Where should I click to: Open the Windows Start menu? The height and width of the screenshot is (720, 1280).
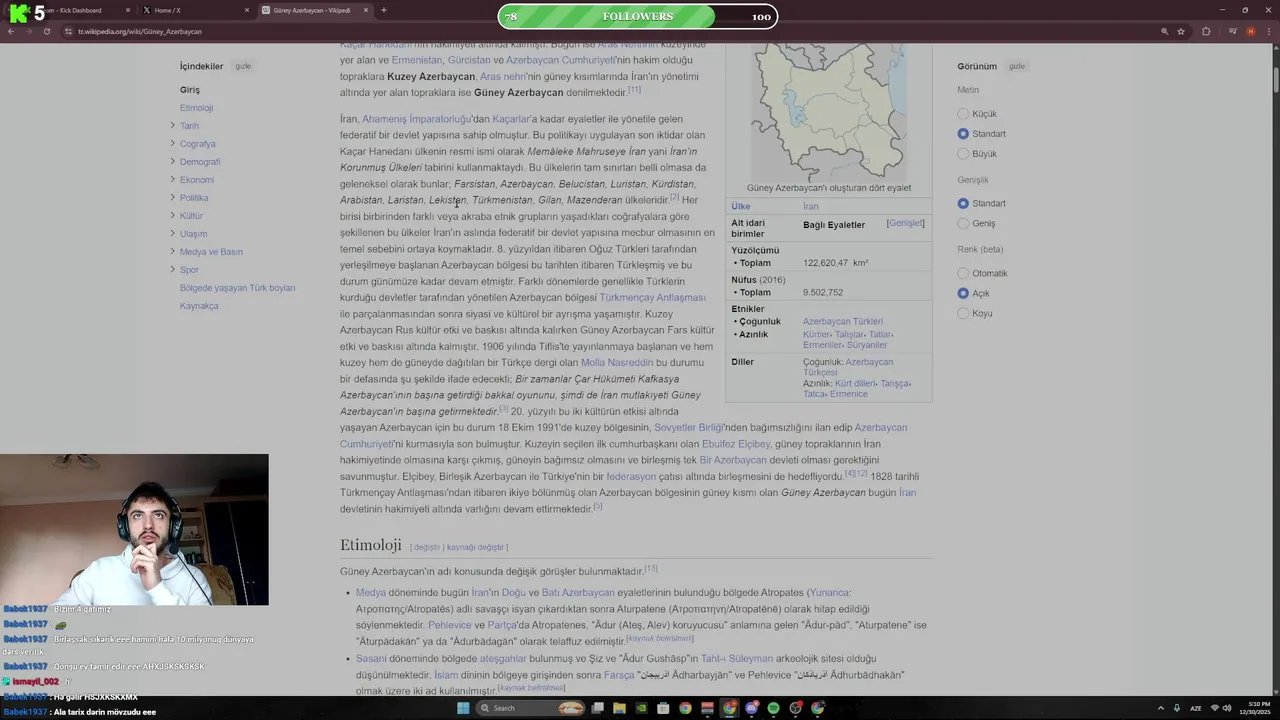(x=463, y=708)
